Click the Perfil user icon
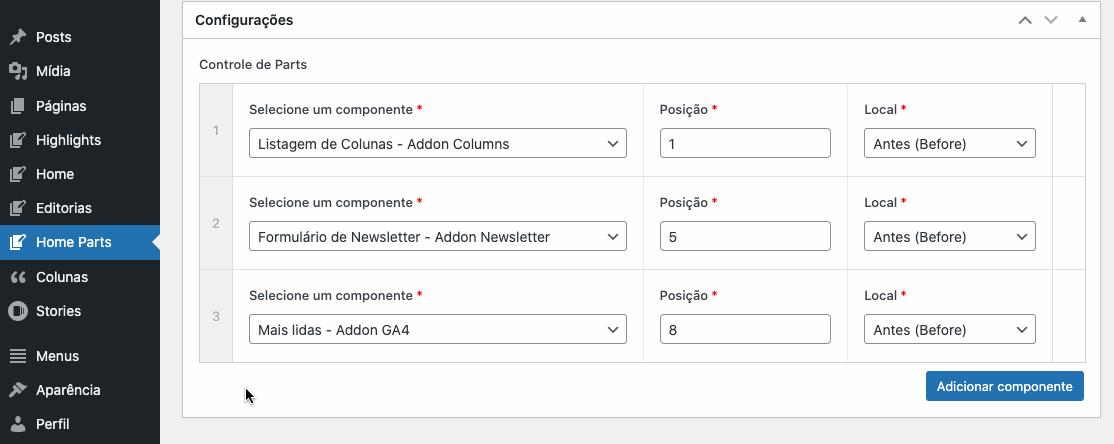Screen dimensions: 1114x444 click(x=18, y=425)
